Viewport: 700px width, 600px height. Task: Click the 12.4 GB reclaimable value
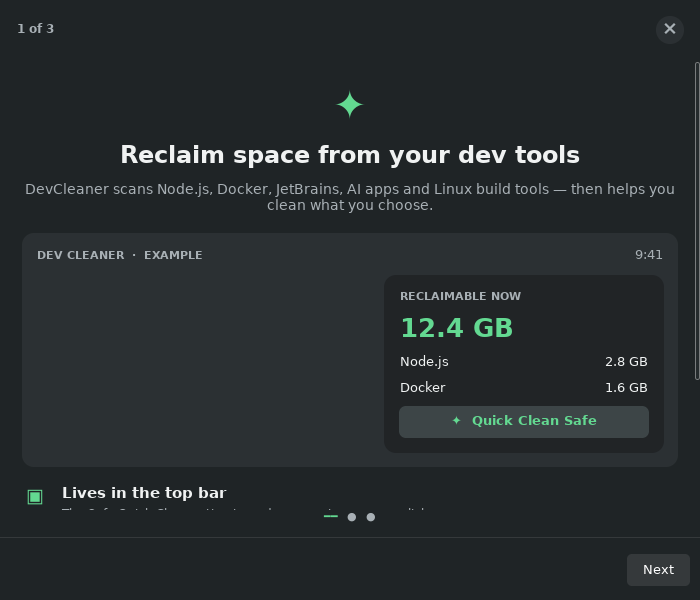pyautogui.click(x=457, y=328)
